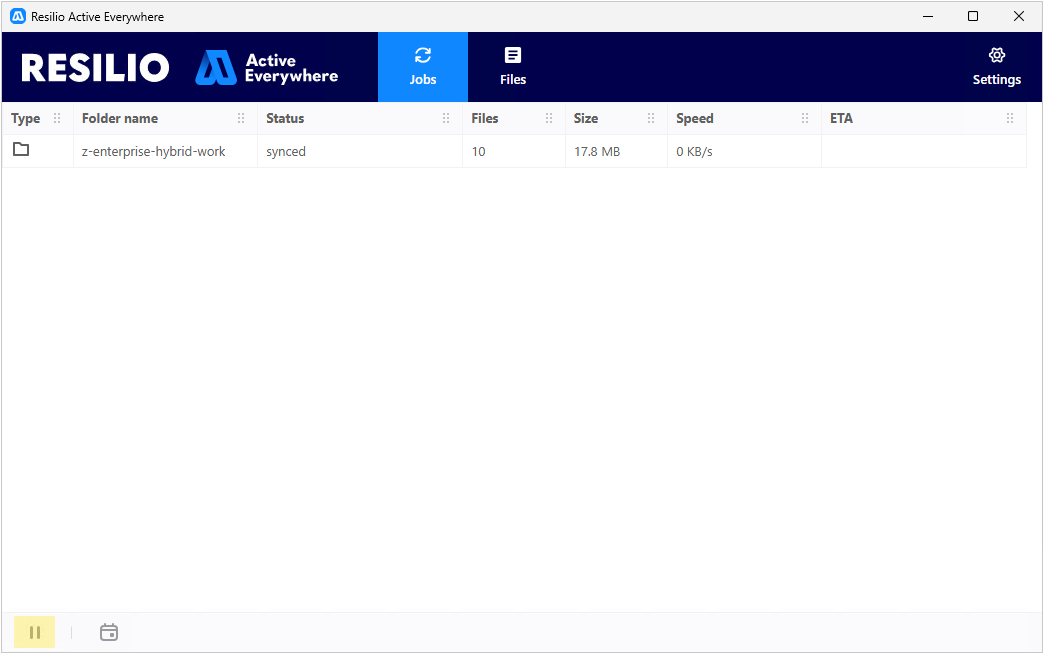
Task: Click the Files column header
Action: 485,119
